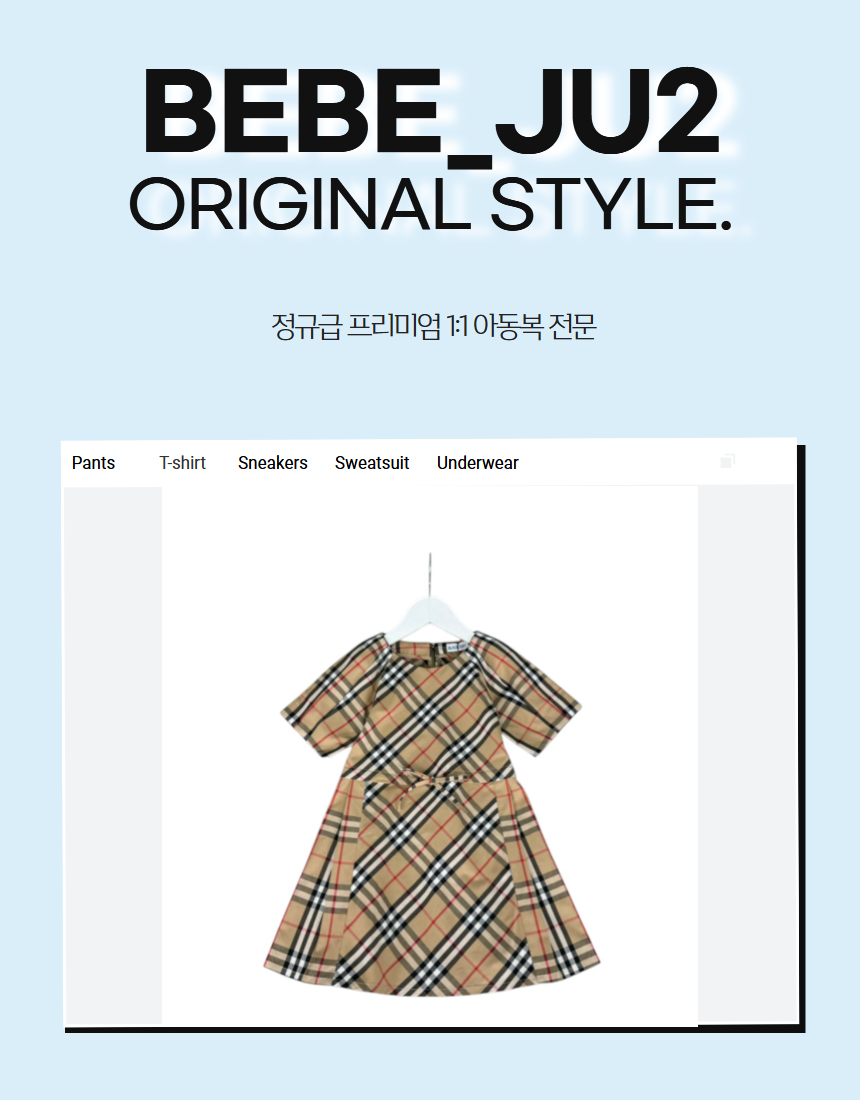
Task: Click the gray panel right of product
Action: coord(746,756)
